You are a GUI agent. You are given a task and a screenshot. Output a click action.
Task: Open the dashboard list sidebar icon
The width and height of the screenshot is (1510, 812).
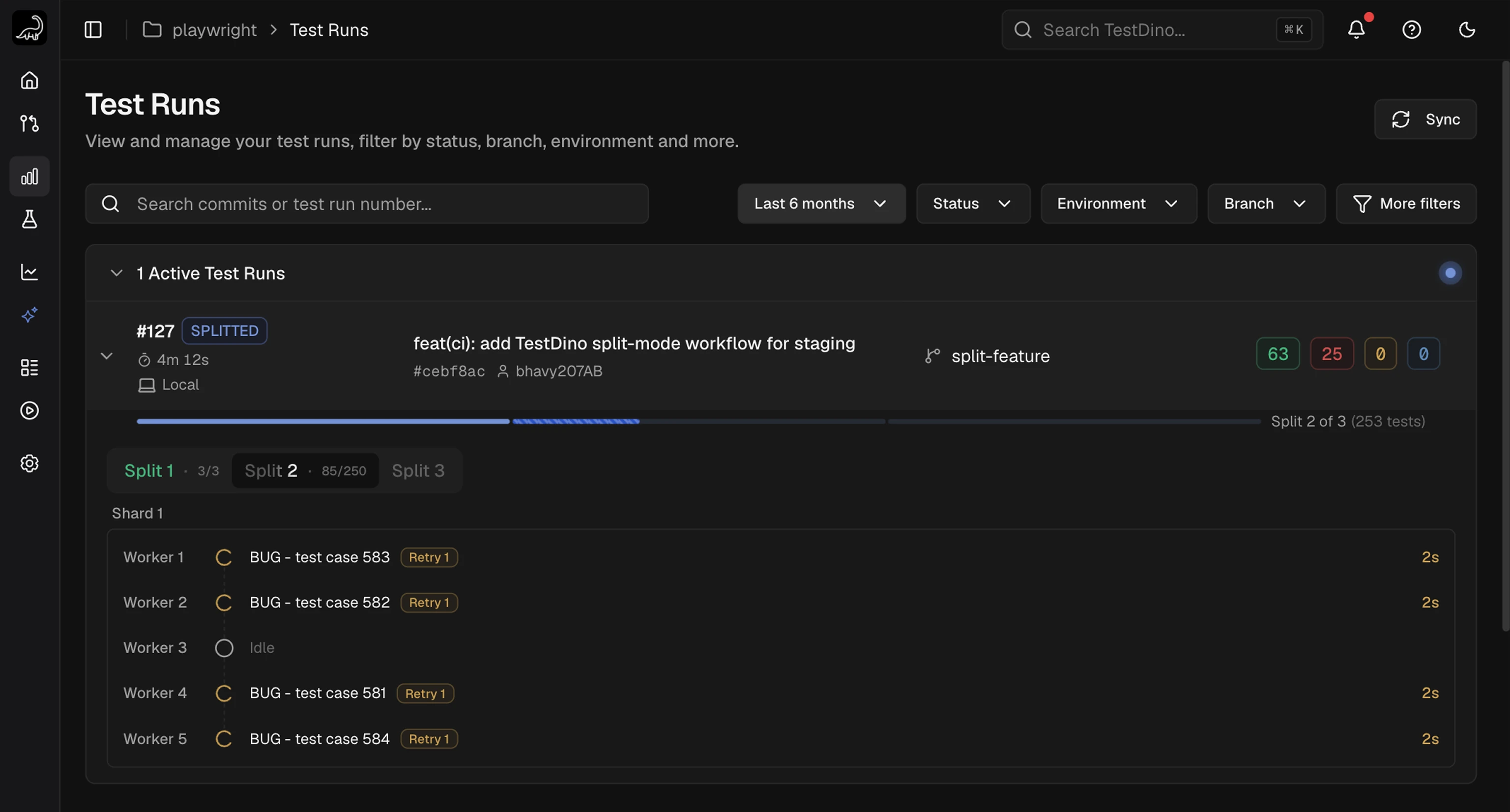(x=29, y=368)
